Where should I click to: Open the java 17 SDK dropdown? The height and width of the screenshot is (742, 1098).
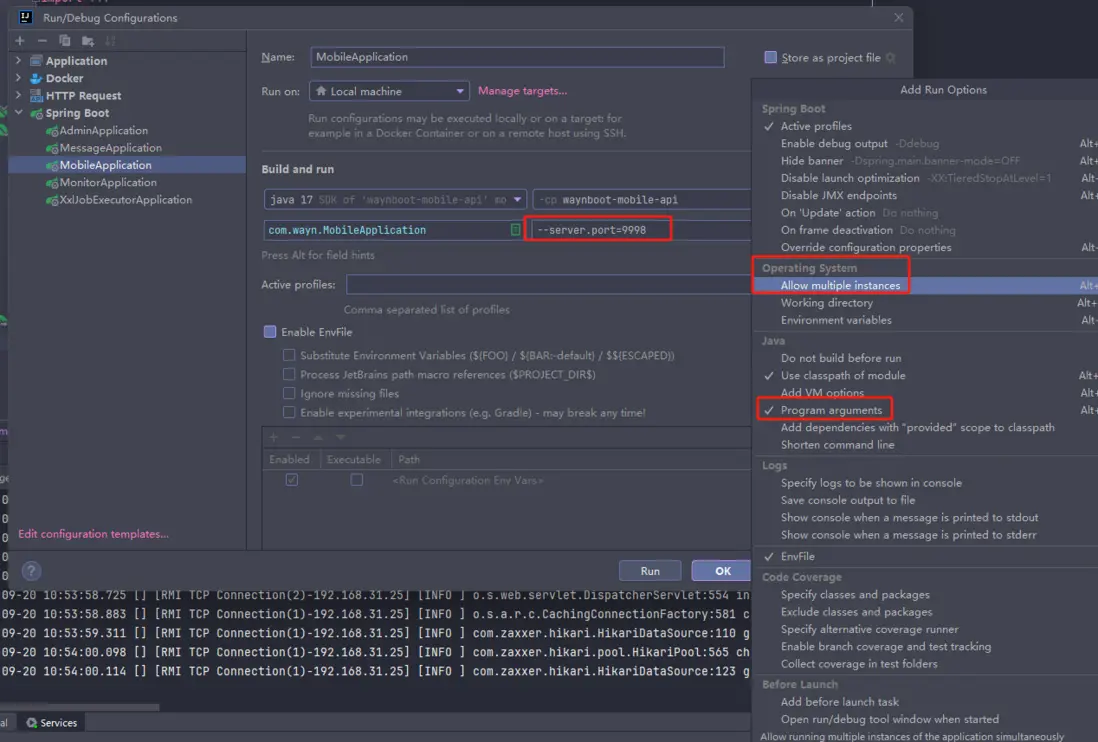(x=395, y=200)
